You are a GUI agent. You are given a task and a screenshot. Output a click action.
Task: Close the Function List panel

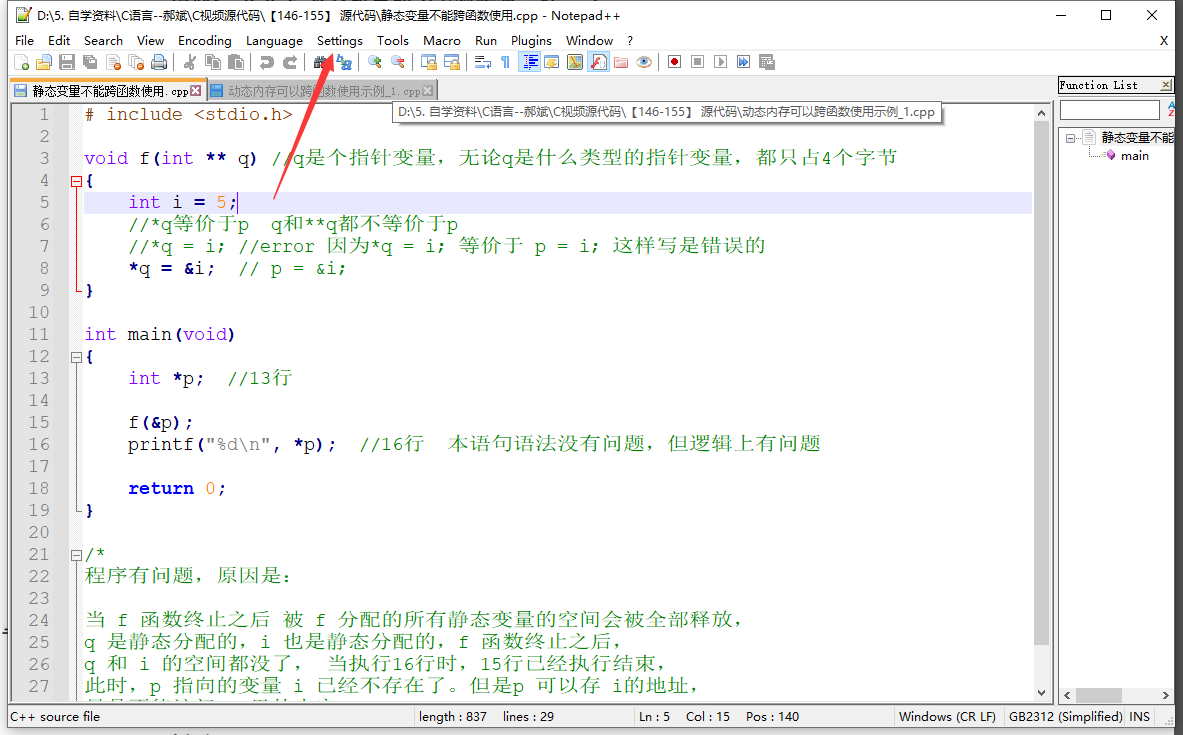[1166, 85]
